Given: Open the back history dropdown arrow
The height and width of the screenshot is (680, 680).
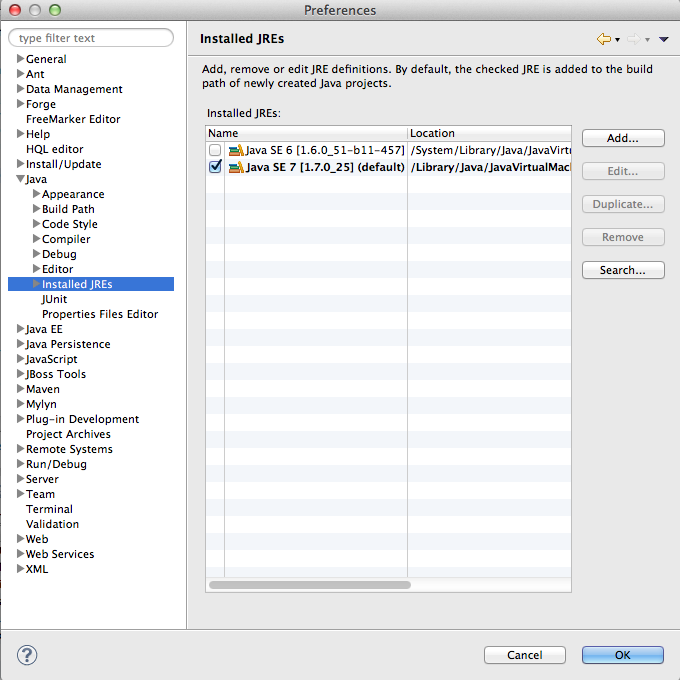Looking at the screenshot, I should click(618, 40).
